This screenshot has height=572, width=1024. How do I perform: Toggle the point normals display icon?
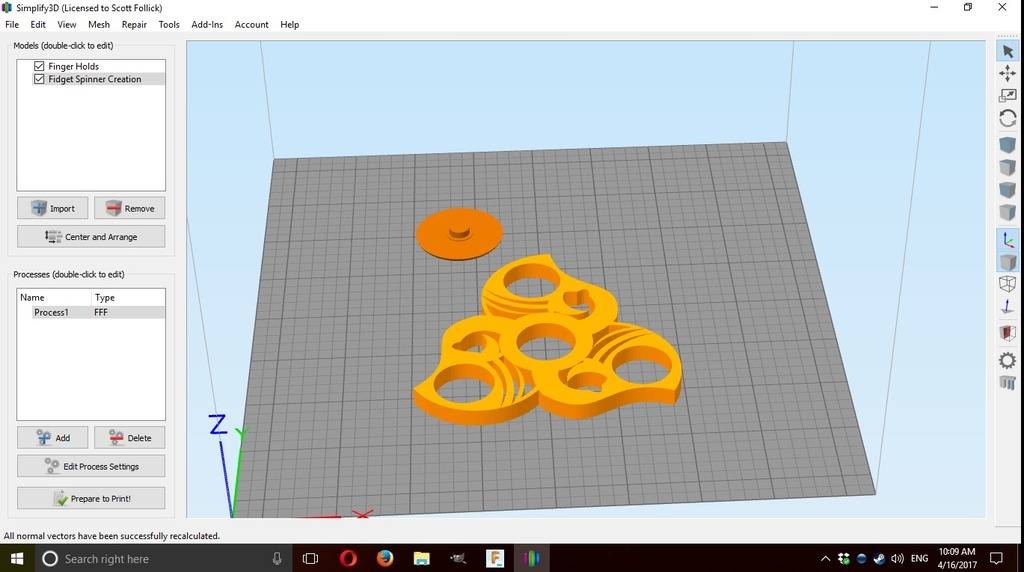(1008, 306)
